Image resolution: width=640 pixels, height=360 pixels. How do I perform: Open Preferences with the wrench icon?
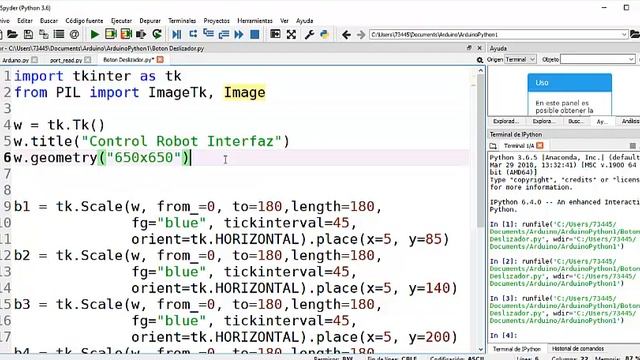click(309, 35)
